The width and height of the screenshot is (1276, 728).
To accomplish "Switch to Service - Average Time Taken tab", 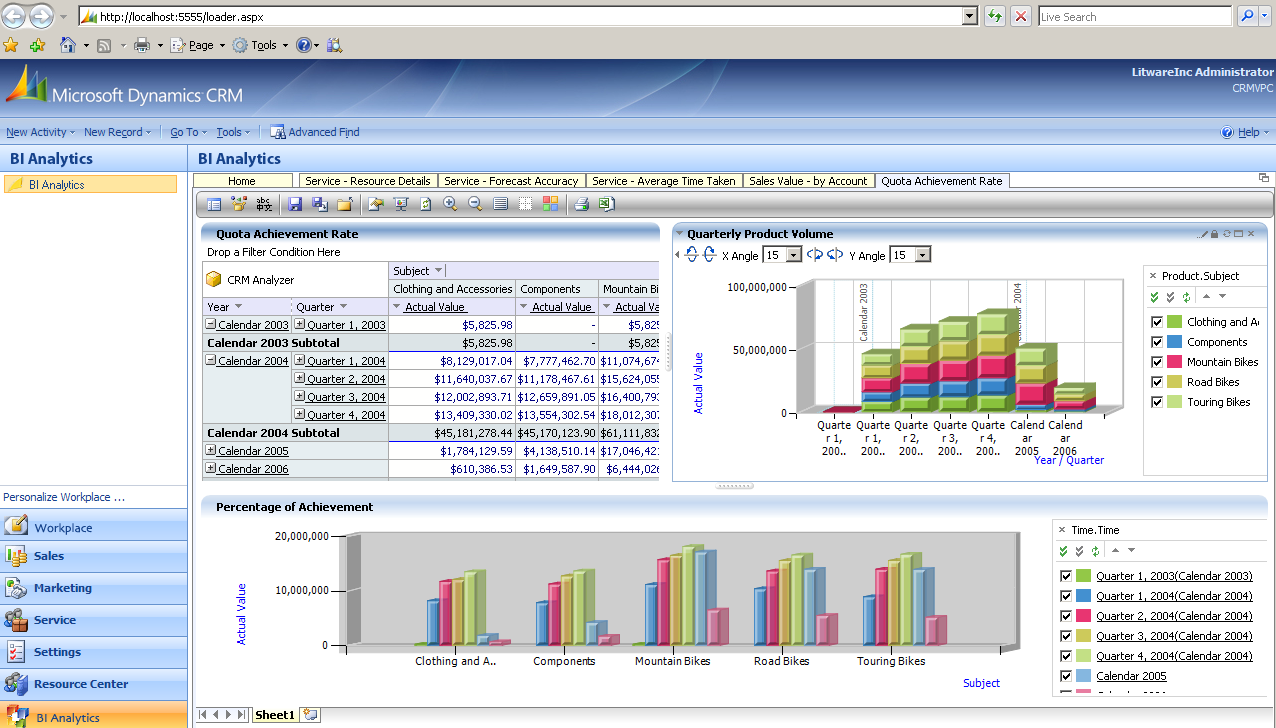I will click(664, 181).
